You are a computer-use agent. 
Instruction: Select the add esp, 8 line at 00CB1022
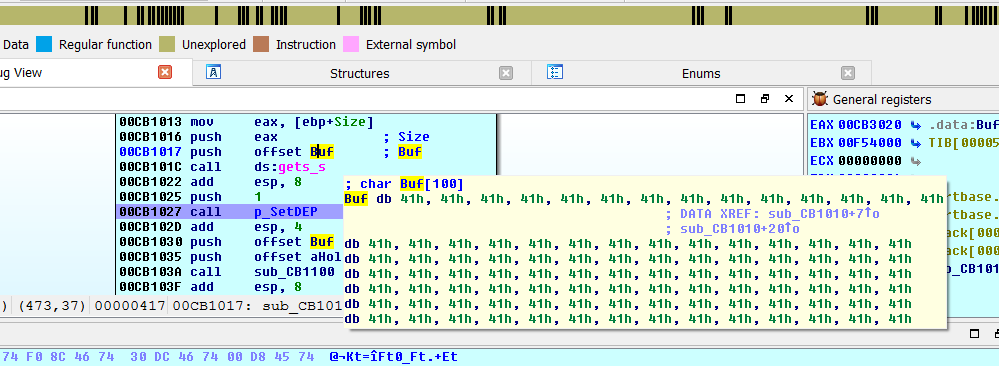[229, 182]
